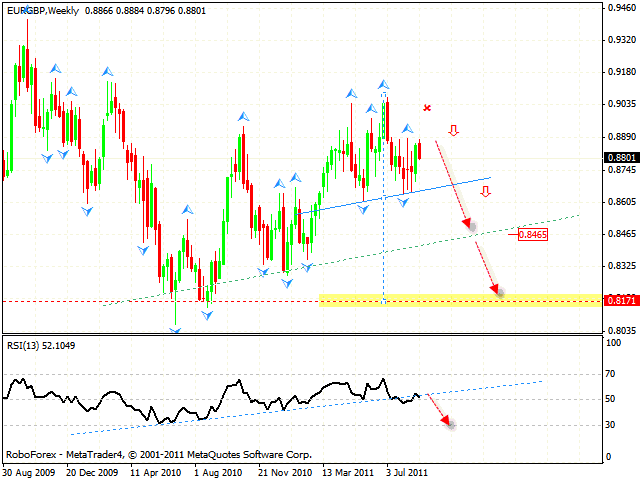The width and height of the screenshot is (640, 480).
Task: Click the 1 Aug 2010 date label
Action: tap(218, 473)
